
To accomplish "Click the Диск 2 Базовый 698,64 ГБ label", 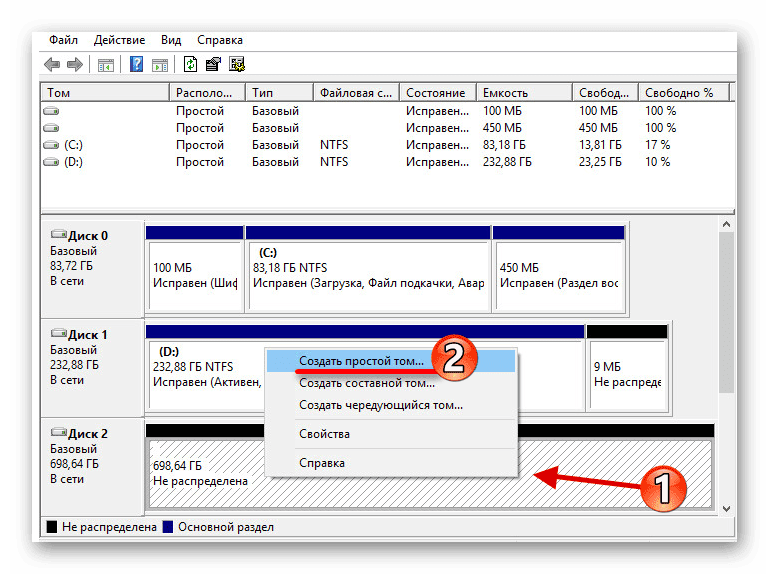I will (x=93, y=467).
